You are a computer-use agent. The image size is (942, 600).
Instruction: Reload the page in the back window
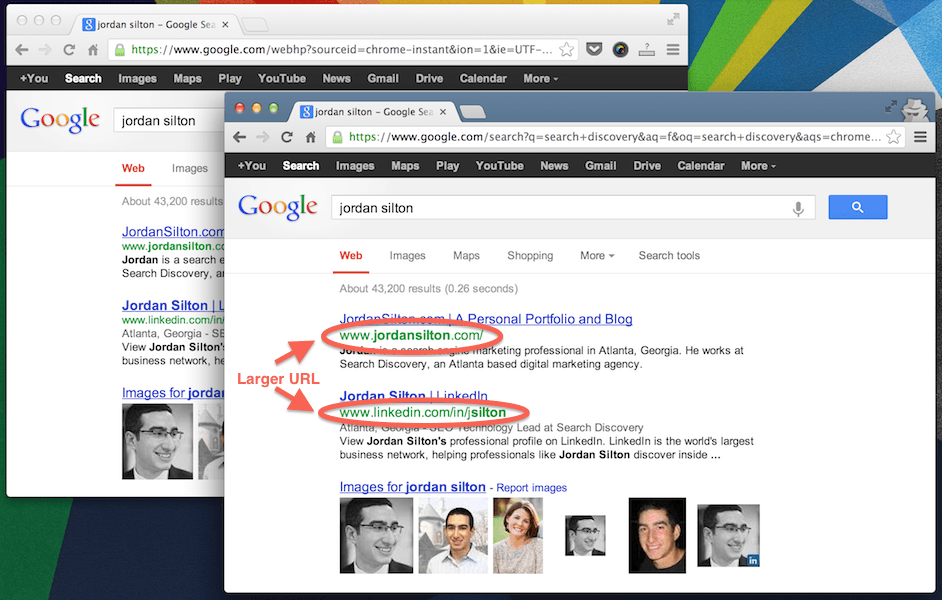69,50
